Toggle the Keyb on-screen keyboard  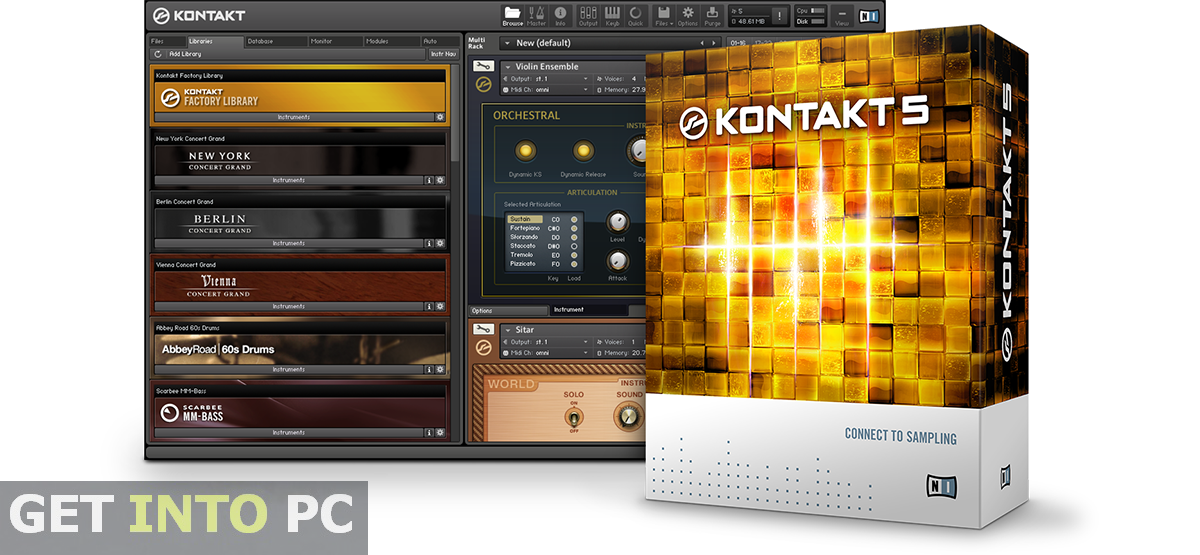coord(612,15)
